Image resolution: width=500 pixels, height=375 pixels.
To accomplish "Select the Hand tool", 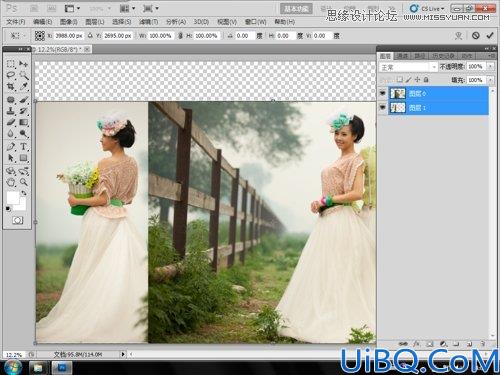I will (x=11, y=182).
